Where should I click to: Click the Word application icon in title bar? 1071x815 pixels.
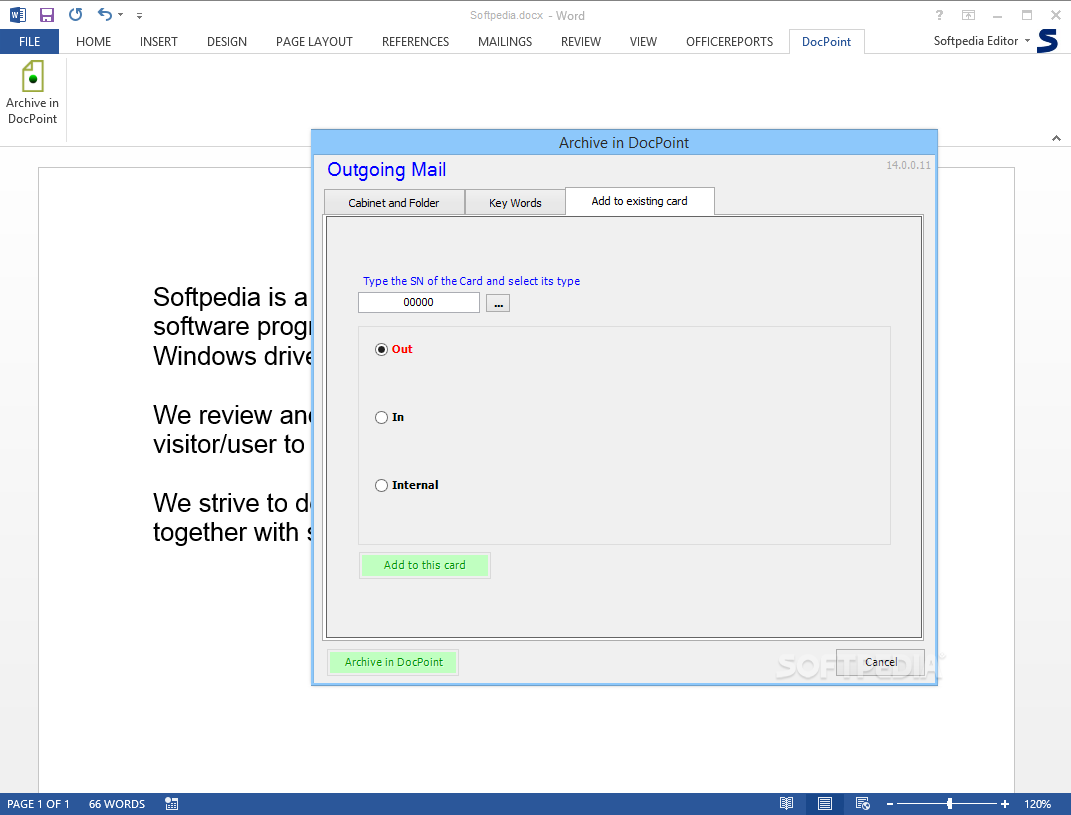pyautogui.click(x=18, y=14)
